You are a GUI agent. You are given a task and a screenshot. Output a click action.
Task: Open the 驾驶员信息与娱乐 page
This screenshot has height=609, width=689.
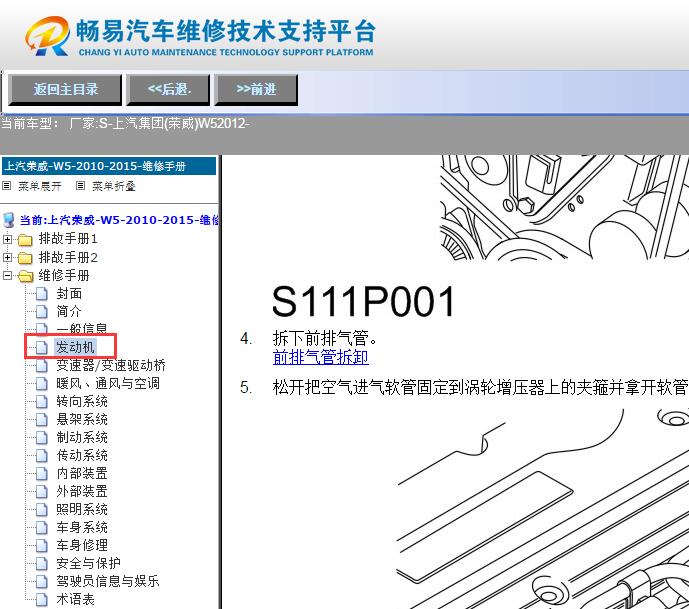[108, 582]
